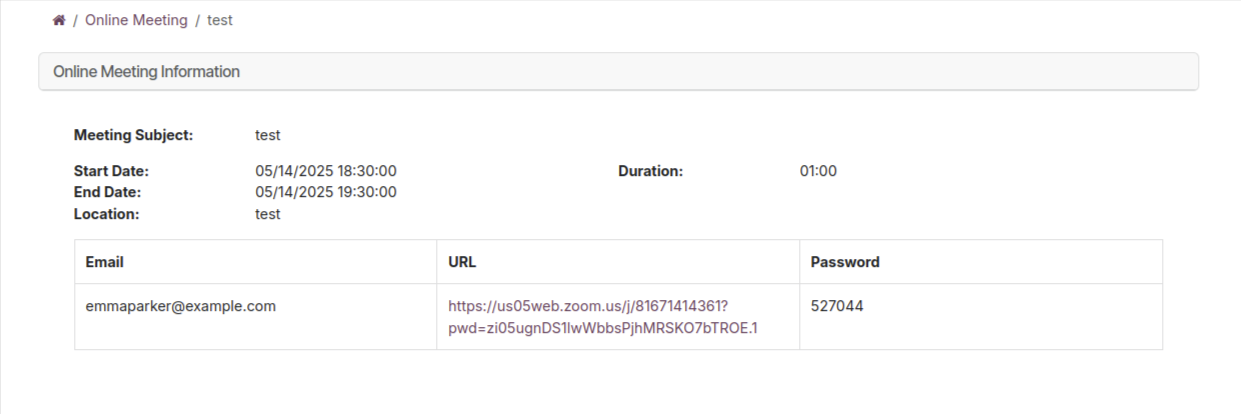Screen dimensions: 1241x414
Task: Click the password value 527044
Action: pyautogui.click(x=837, y=306)
